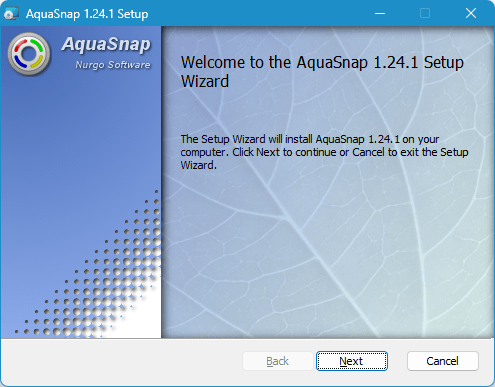Click the disabled Back button

278,361
